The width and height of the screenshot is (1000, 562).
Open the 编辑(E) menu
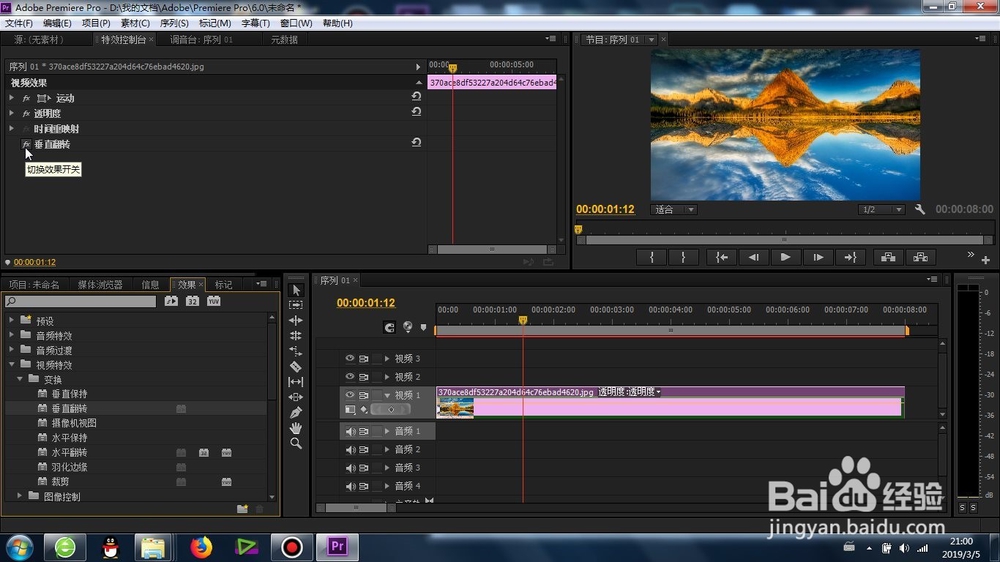(57, 23)
